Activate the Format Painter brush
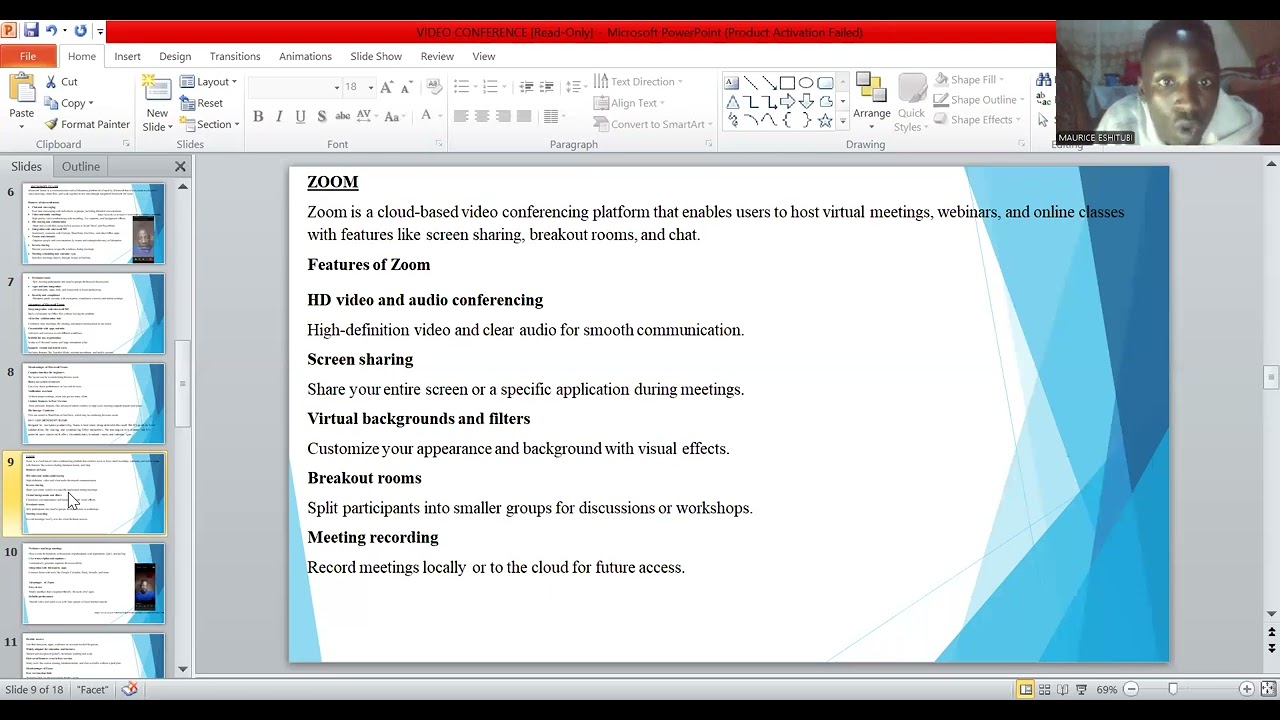The image size is (1280, 720). tap(87, 124)
